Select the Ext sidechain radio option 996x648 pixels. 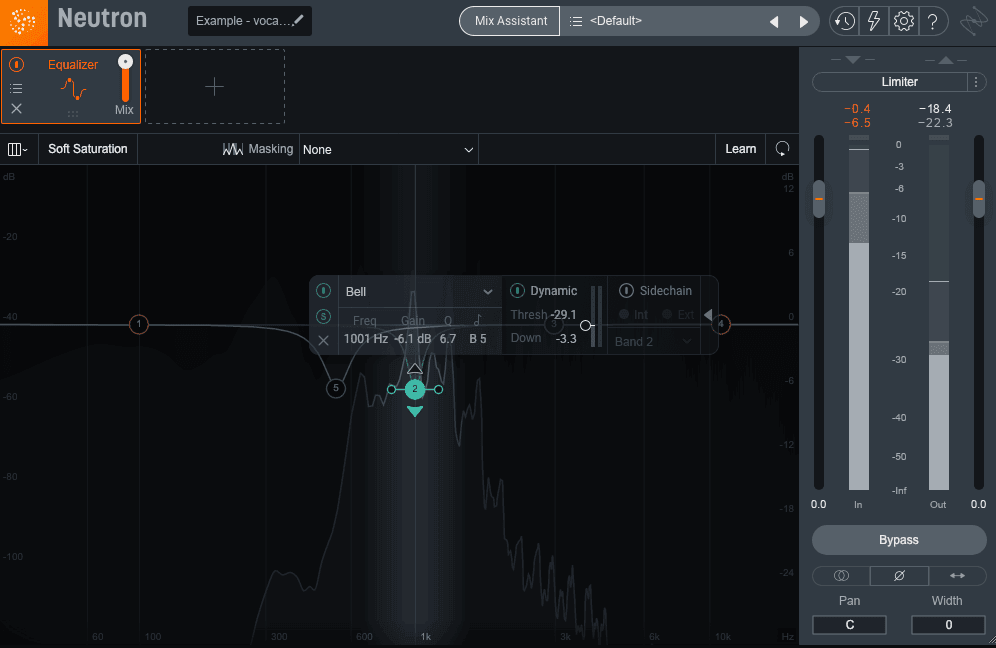coord(667,314)
